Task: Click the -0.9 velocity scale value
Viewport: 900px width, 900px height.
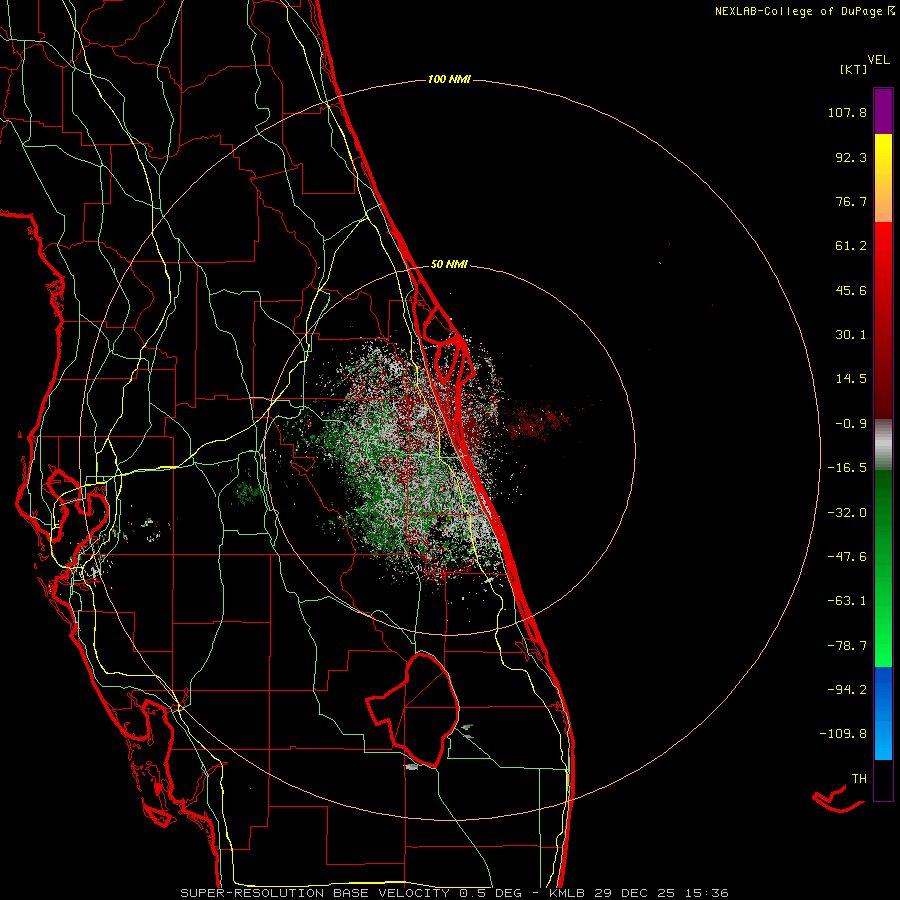Action: click(851, 424)
